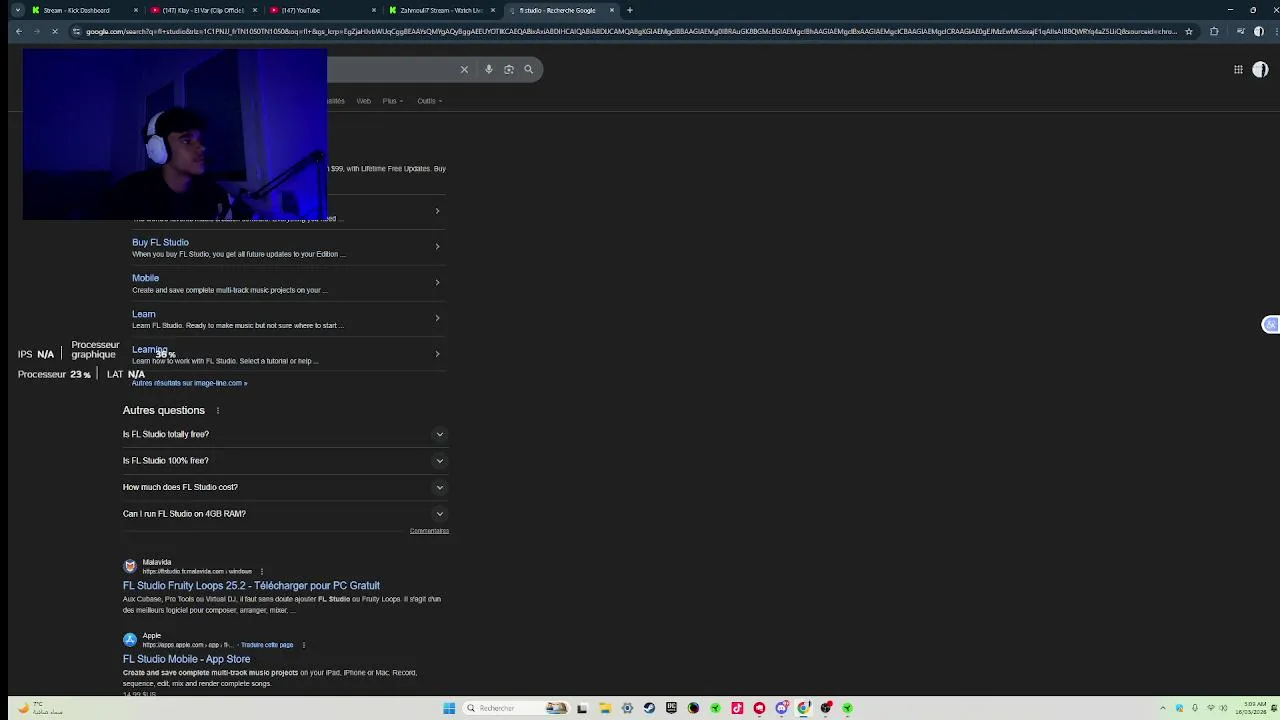Open the Outils tools dropdown
This screenshot has width=1280, height=720.
click(x=429, y=101)
